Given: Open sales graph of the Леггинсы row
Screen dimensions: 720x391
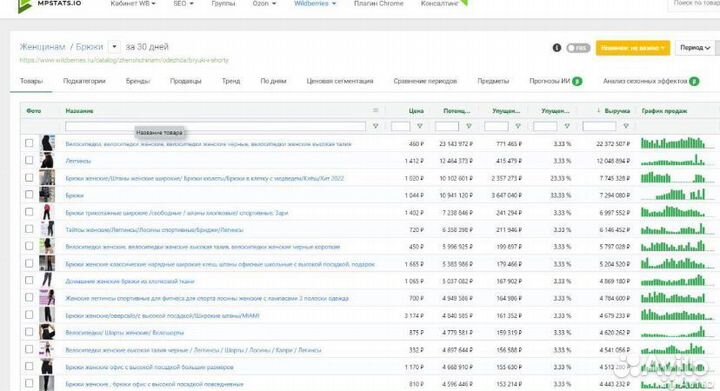Looking at the screenshot, I should (x=673, y=160).
